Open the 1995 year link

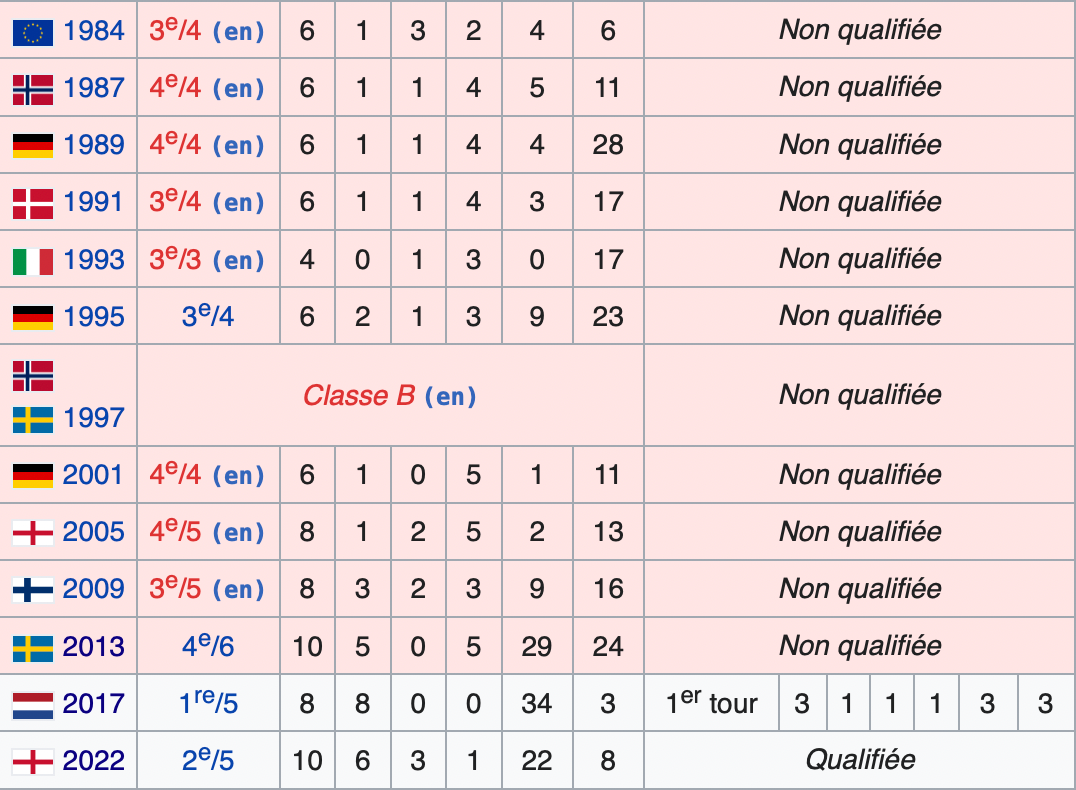94,317
